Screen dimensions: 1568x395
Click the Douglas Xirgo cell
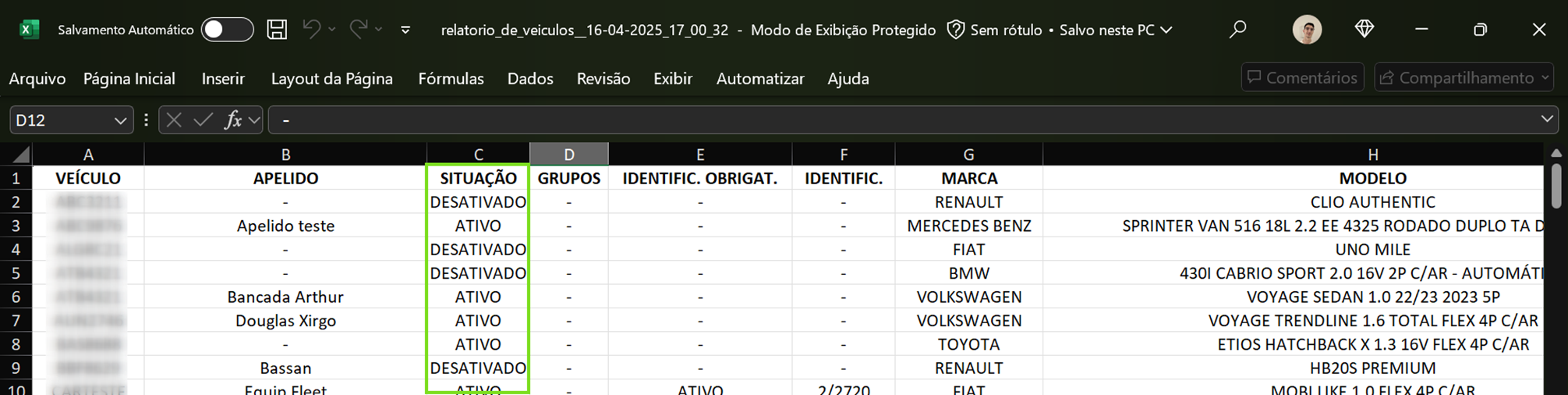coord(285,321)
